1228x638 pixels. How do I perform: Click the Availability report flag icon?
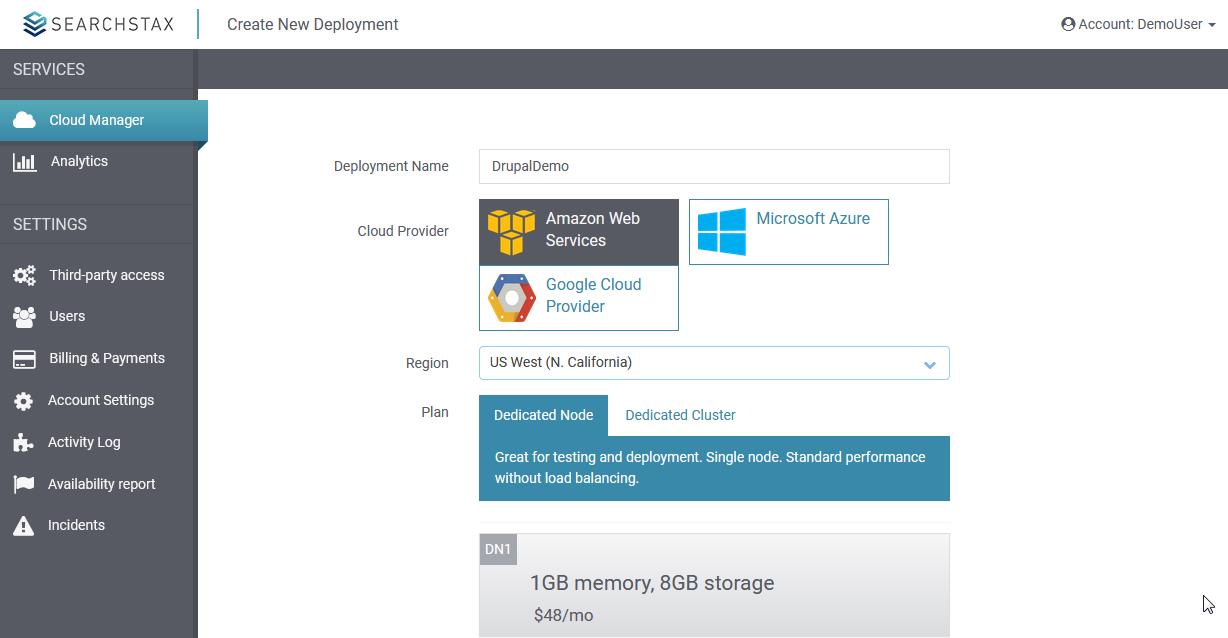pos(24,484)
